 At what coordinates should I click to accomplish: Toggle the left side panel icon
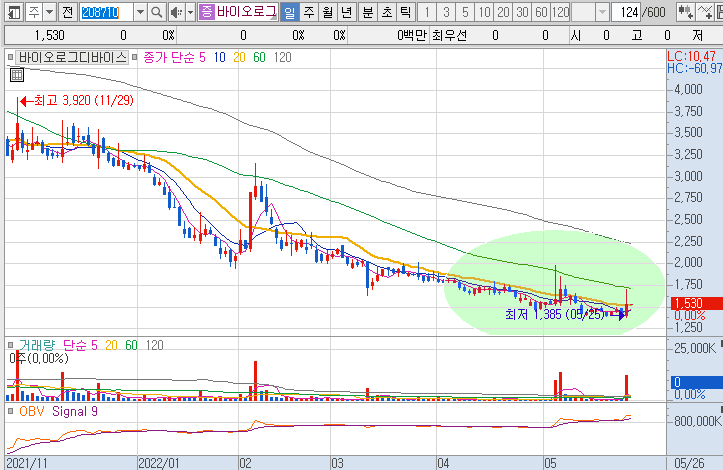14,12
